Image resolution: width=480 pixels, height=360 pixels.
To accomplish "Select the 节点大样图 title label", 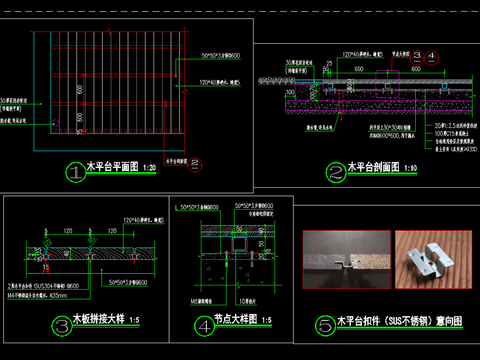I will coord(235,319).
